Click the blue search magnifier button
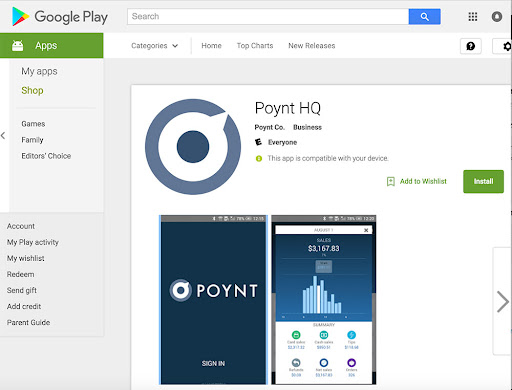The image size is (512, 390). coord(424,17)
